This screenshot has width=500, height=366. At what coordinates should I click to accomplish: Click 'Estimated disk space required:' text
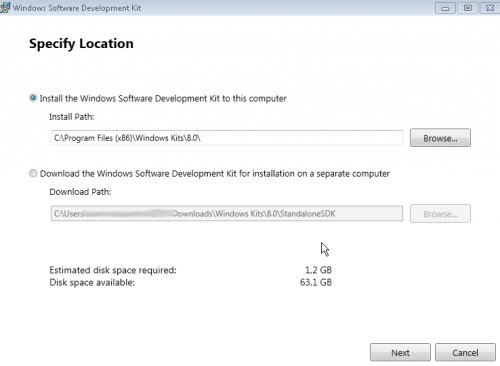click(x=113, y=270)
